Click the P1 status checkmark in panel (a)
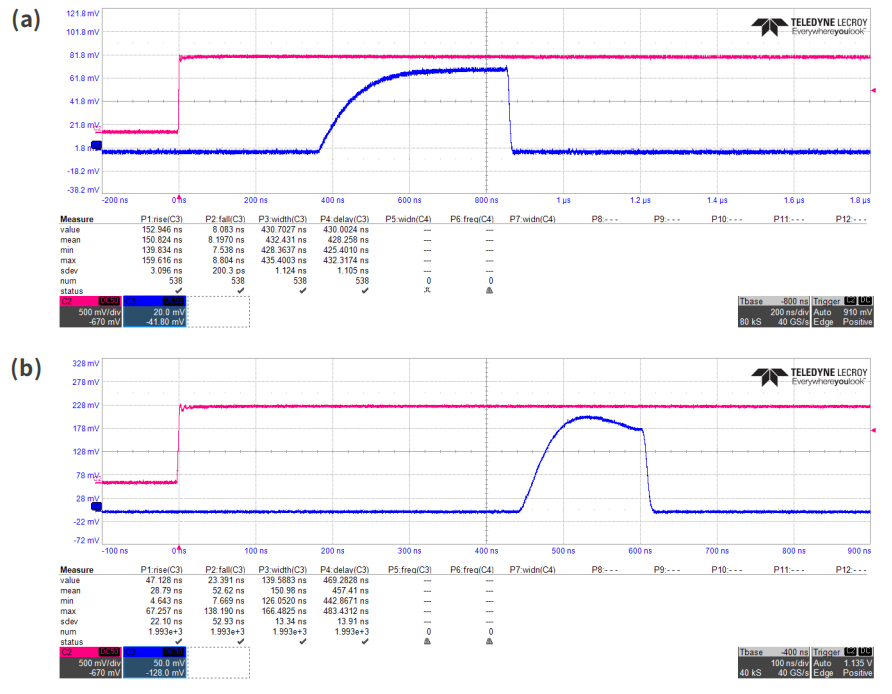 point(179,291)
